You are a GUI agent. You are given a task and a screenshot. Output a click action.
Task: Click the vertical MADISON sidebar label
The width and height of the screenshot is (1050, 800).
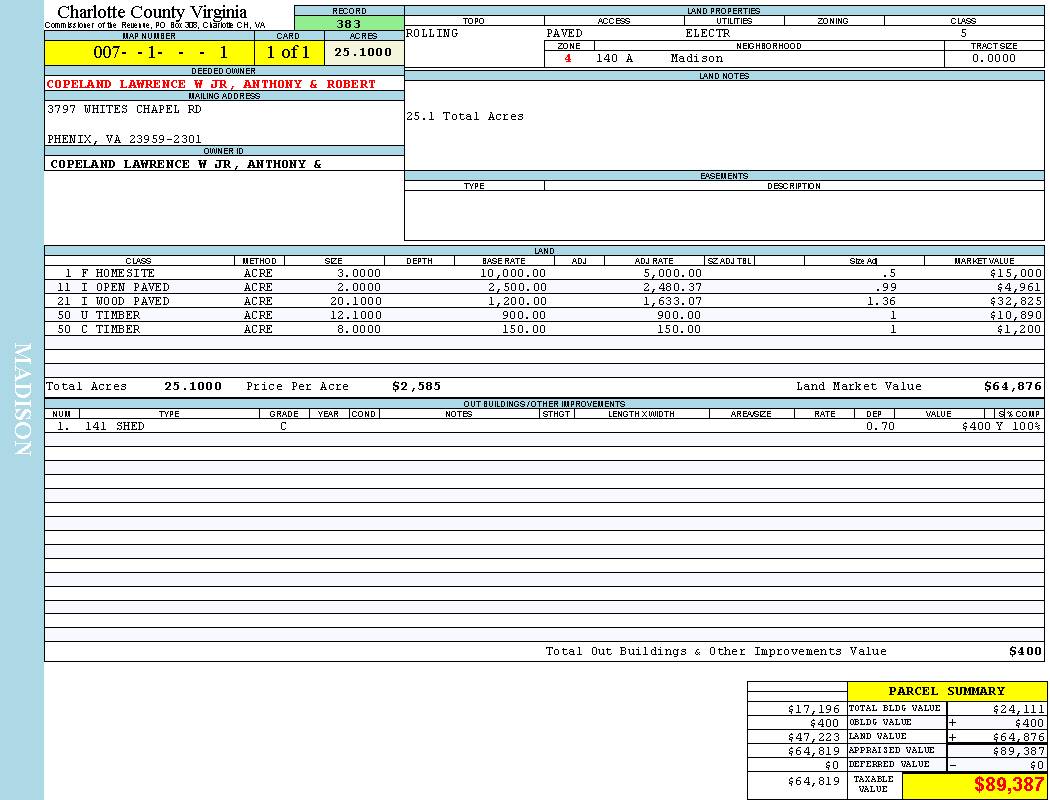pos(22,400)
